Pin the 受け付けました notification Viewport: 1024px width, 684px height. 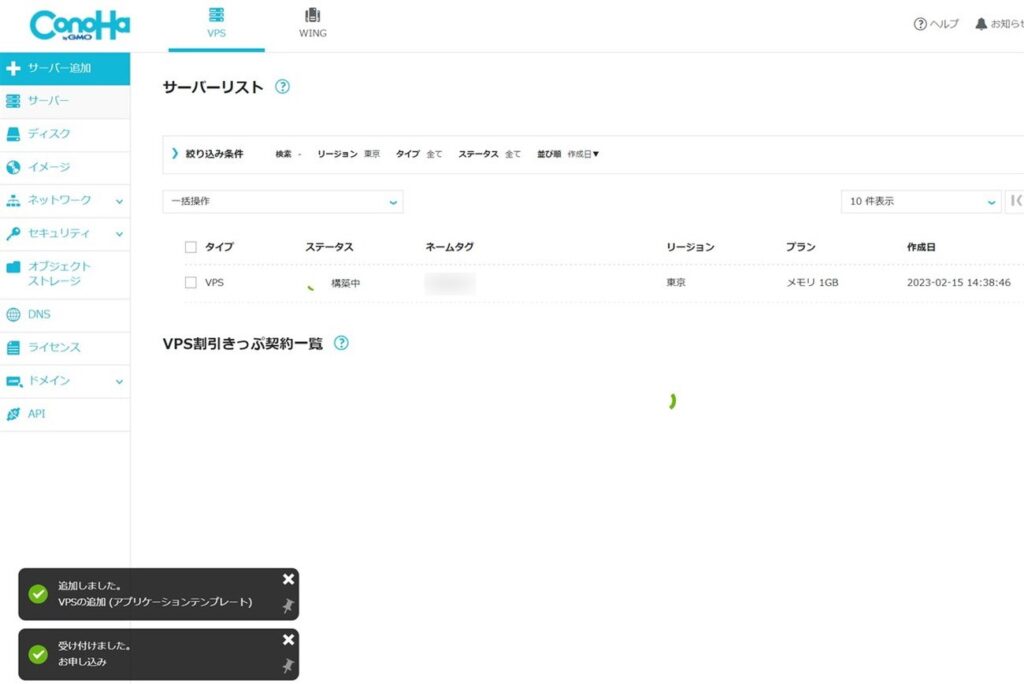(x=288, y=666)
